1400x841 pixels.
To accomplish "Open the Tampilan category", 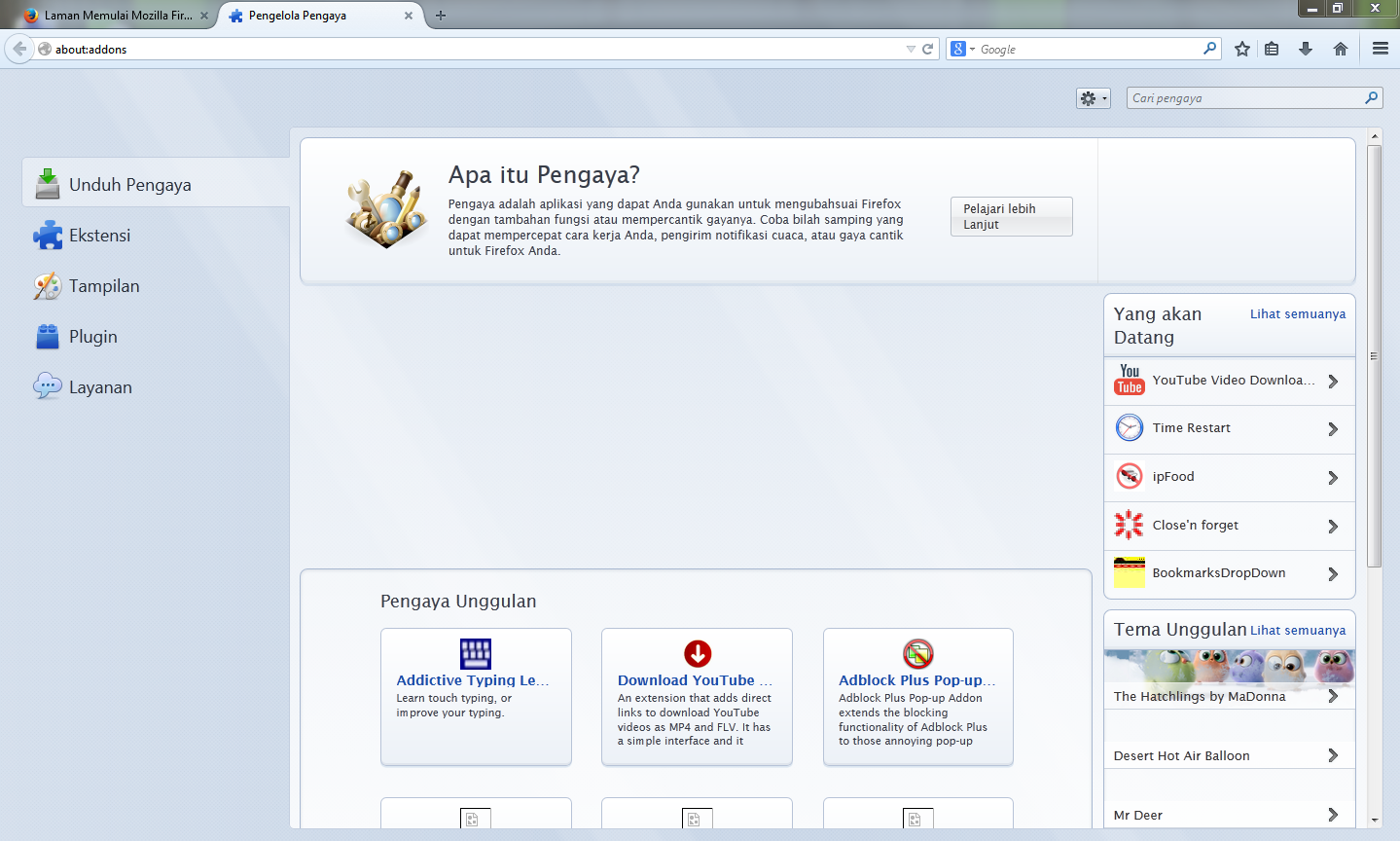I will click(x=156, y=286).
